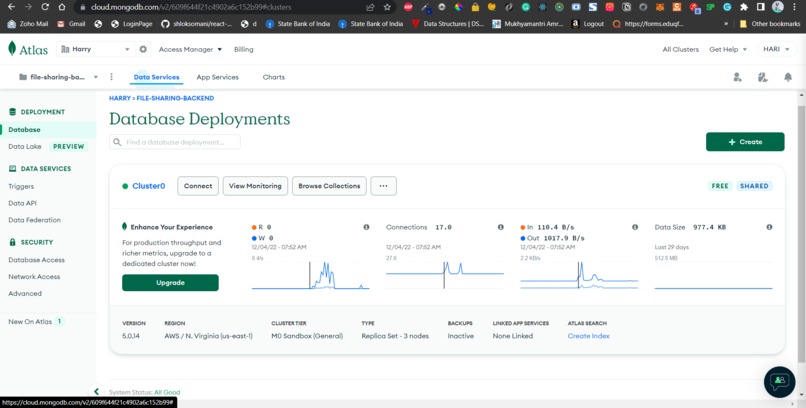Open the alerts bell icon

point(787,77)
